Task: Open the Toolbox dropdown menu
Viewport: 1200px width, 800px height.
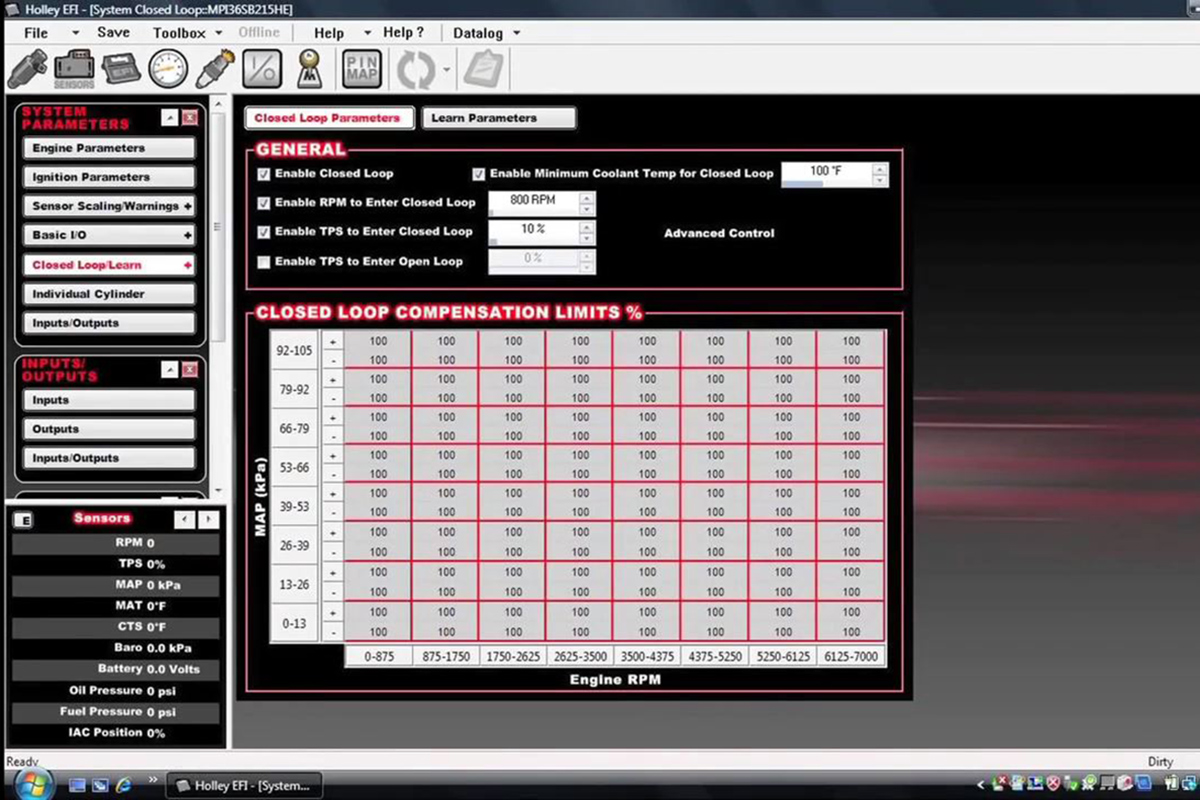Action: pyautogui.click(x=187, y=33)
